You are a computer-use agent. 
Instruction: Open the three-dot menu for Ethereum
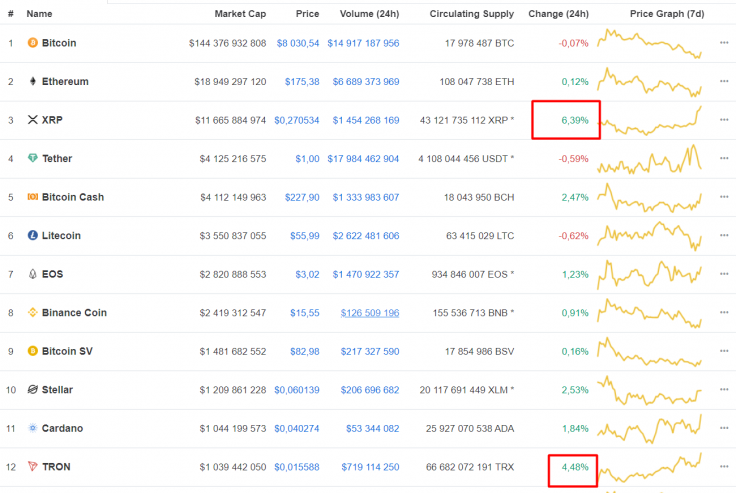pyautogui.click(x=724, y=81)
